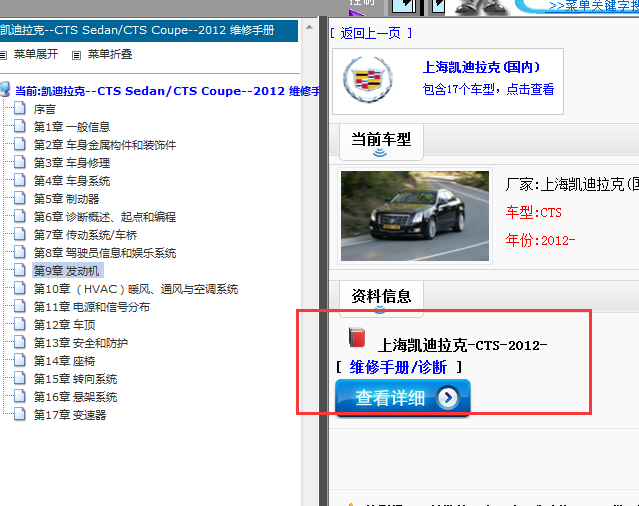The height and width of the screenshot is (506, 639).
Task: Open 第3章 车身修理 chapter
Action: tap(72, 163)
